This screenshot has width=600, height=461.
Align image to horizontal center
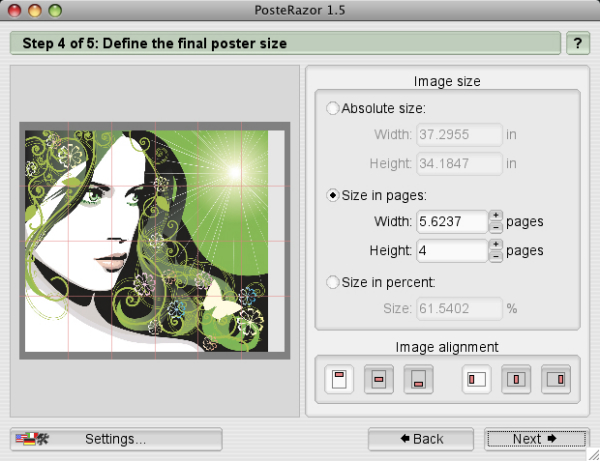[516, 379]
